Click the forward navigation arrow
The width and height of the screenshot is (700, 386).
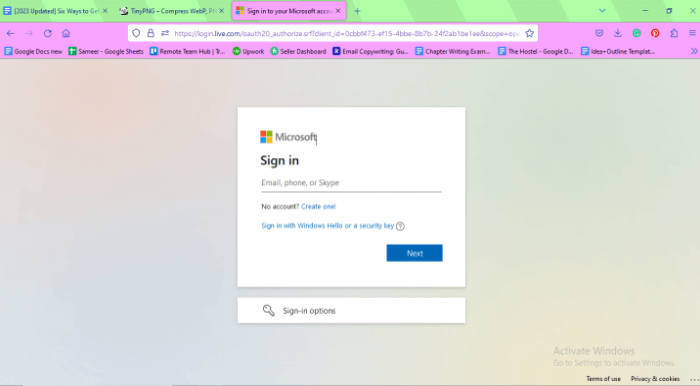pos(29,33)
